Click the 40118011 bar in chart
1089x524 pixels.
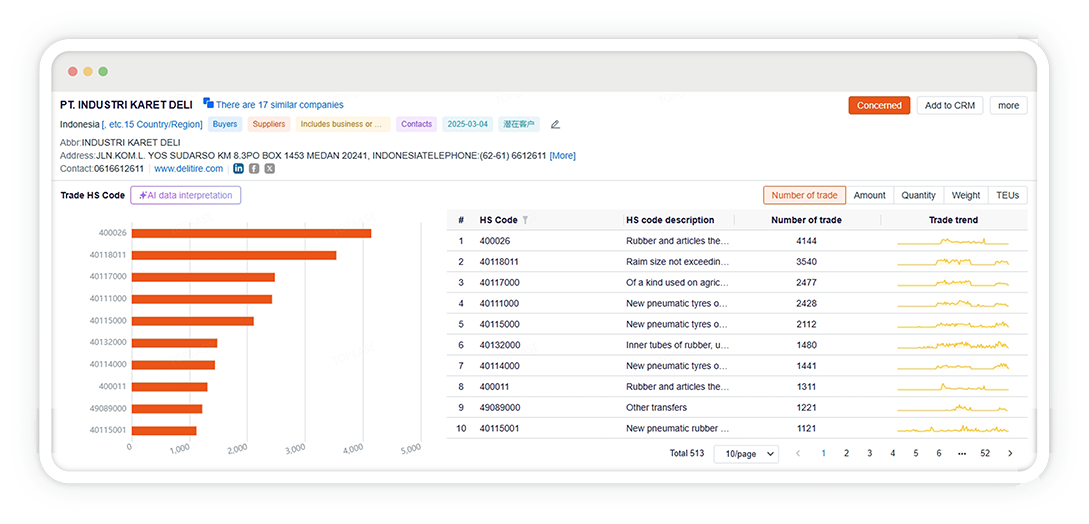[x=234, y=255]
